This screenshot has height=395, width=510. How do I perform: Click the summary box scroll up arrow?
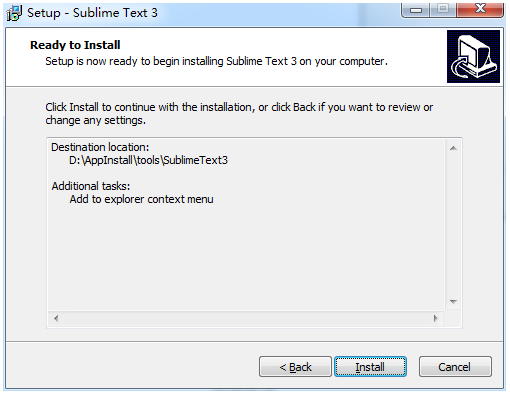click(x=453, y=148)
